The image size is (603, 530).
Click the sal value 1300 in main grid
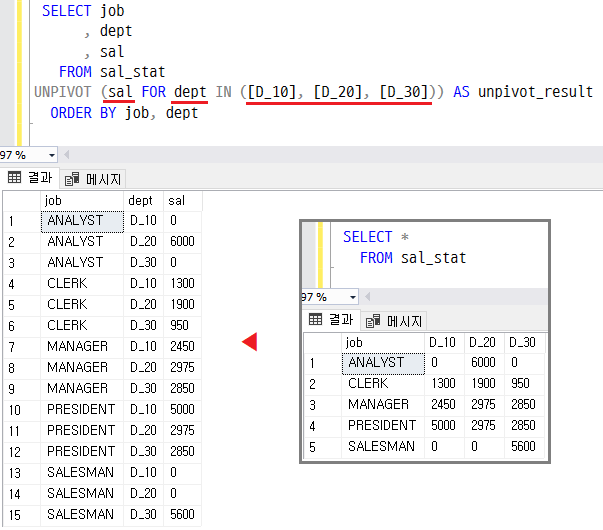pyautogui.click(x=182, y=284)
